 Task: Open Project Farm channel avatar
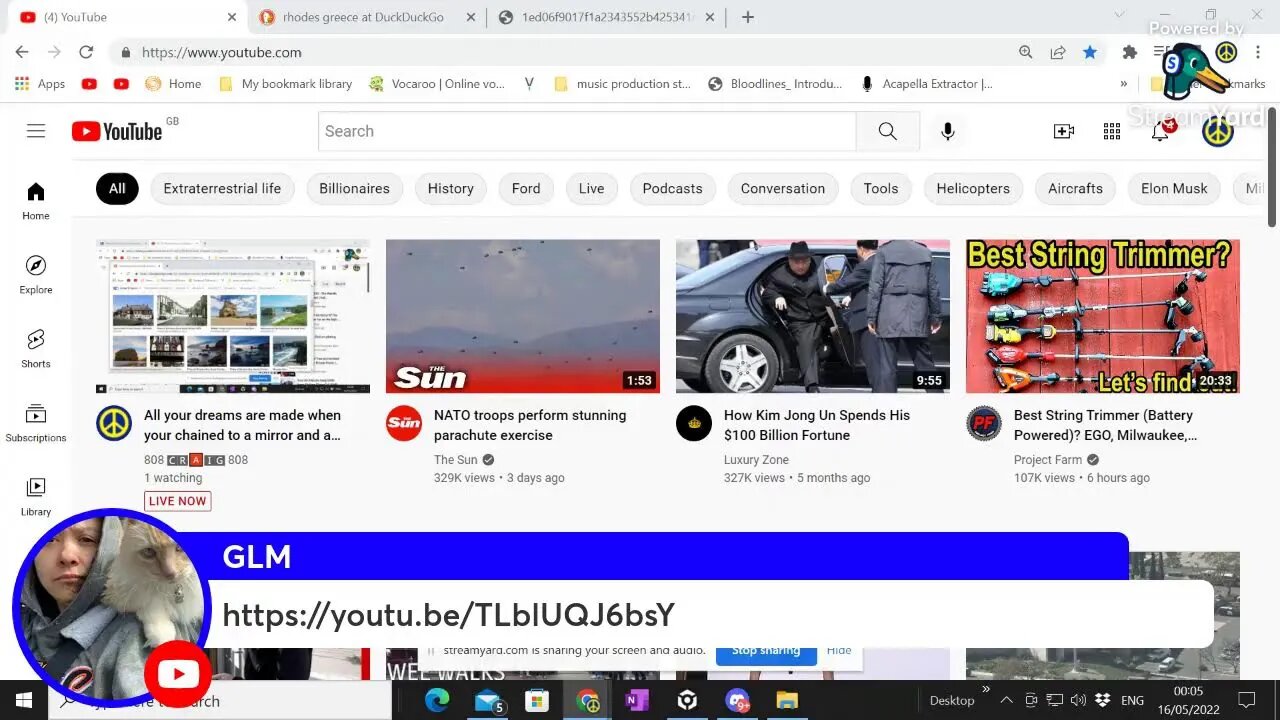pyautogui.click(x=984, y=424)
